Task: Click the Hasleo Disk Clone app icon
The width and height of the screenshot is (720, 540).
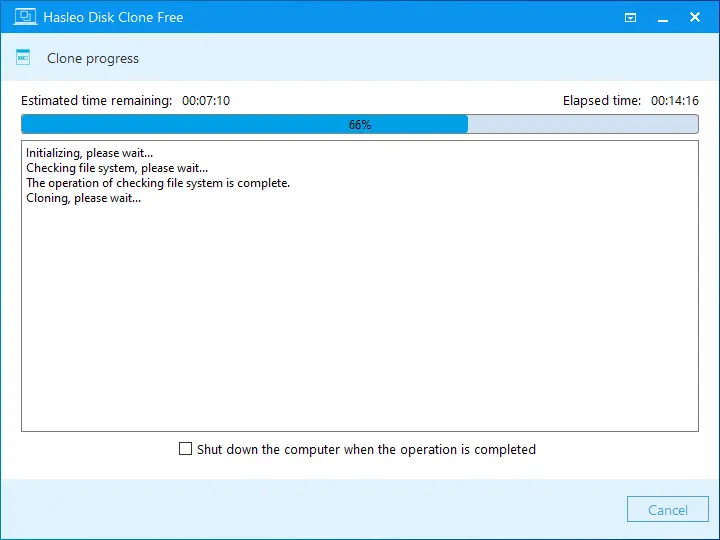Action: 25,17
